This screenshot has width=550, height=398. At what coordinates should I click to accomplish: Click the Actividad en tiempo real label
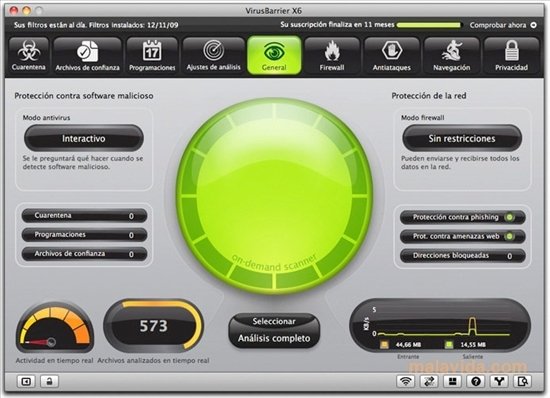pyautogui.click(x=54, y=360)
